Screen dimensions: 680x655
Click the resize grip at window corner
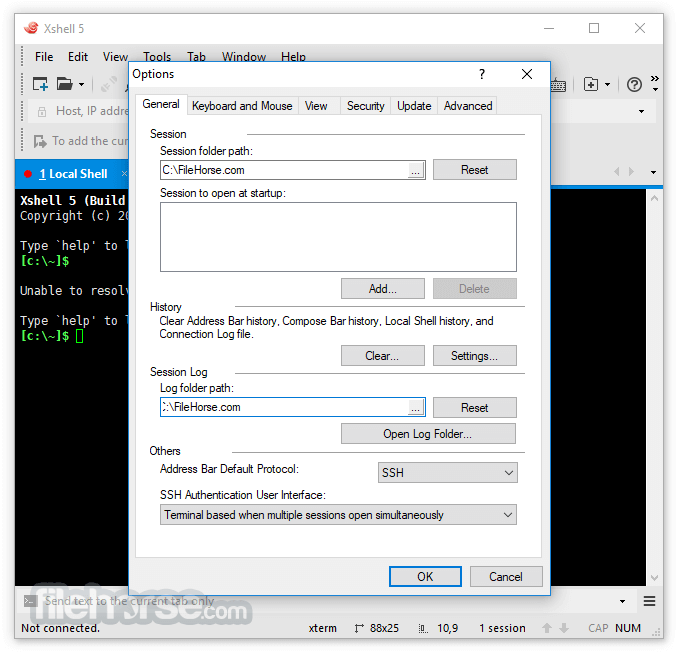(x=658, y=632)
